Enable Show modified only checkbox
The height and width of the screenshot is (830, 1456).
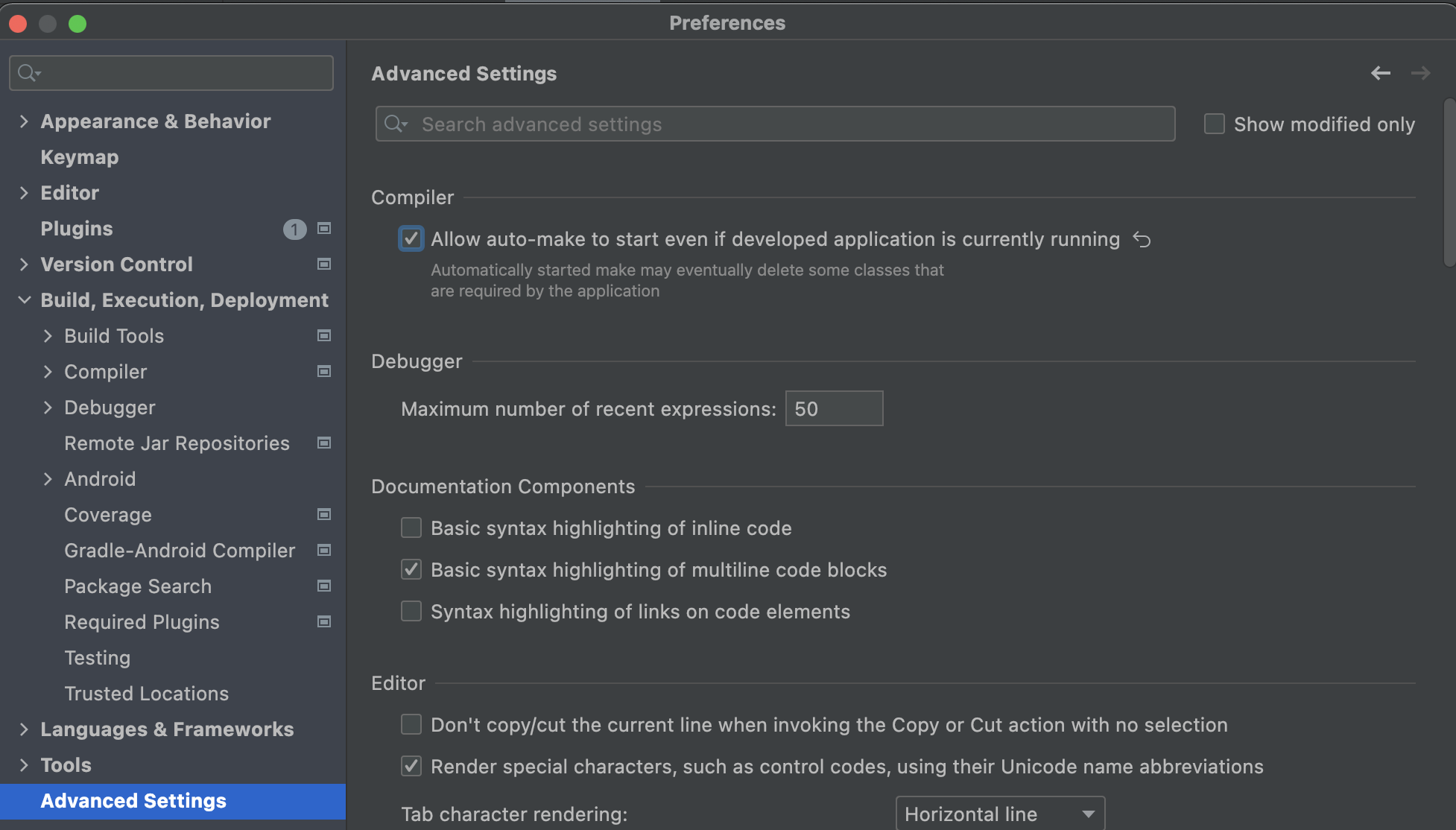point(1214,124)
